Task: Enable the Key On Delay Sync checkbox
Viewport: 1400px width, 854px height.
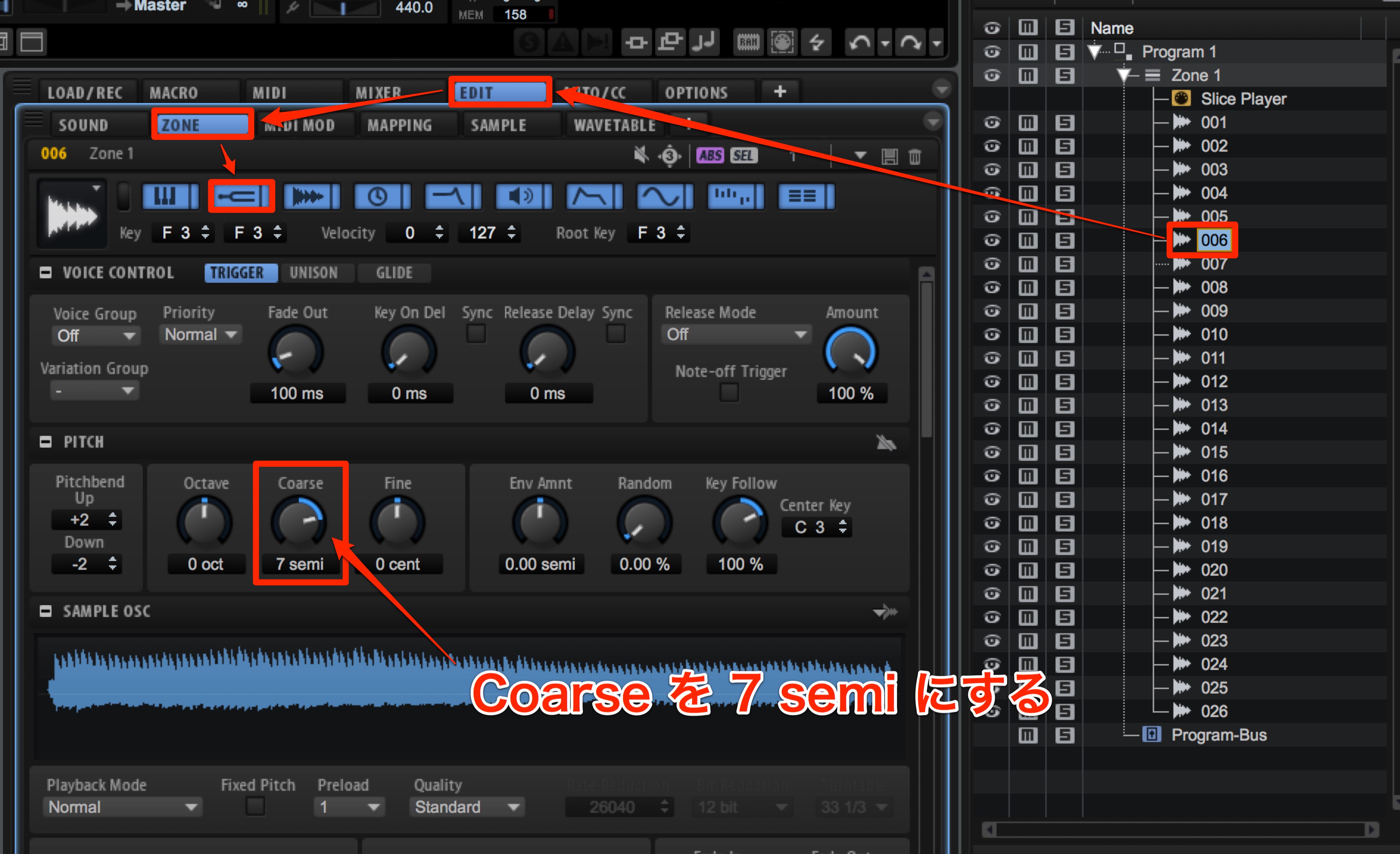Action: (476, 334)
